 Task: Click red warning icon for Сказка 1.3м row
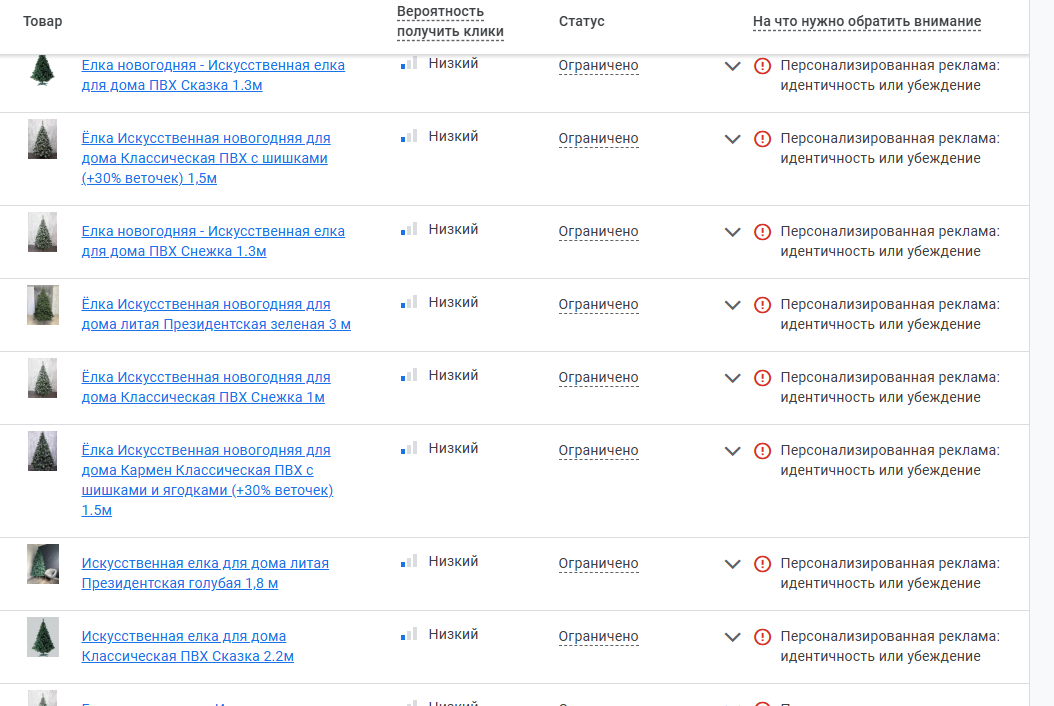(762, 66)
